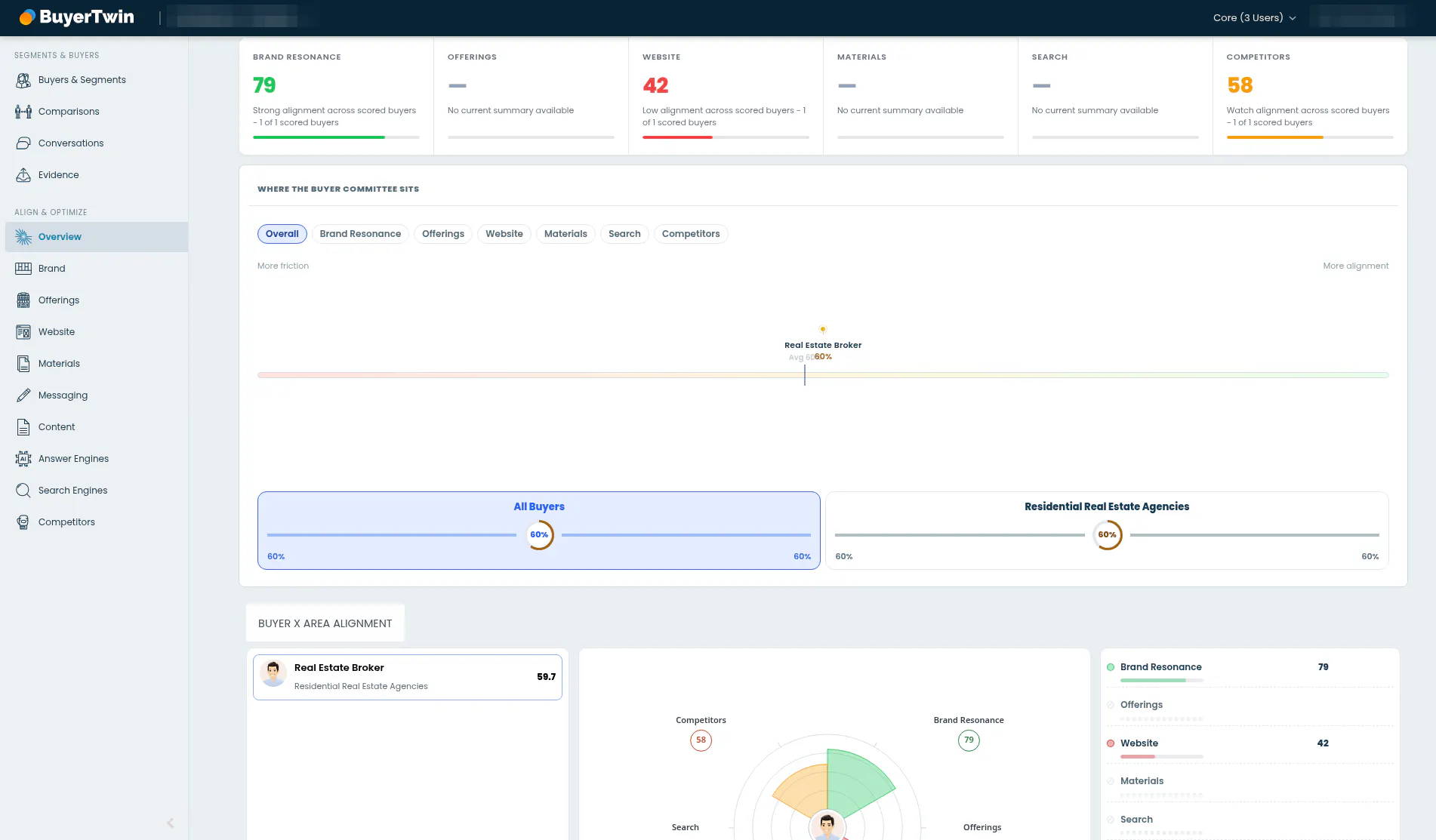This screenshot has height=840, width=1436.
Task: Choose the Search filter pill
Action: [x=624, y=234]
